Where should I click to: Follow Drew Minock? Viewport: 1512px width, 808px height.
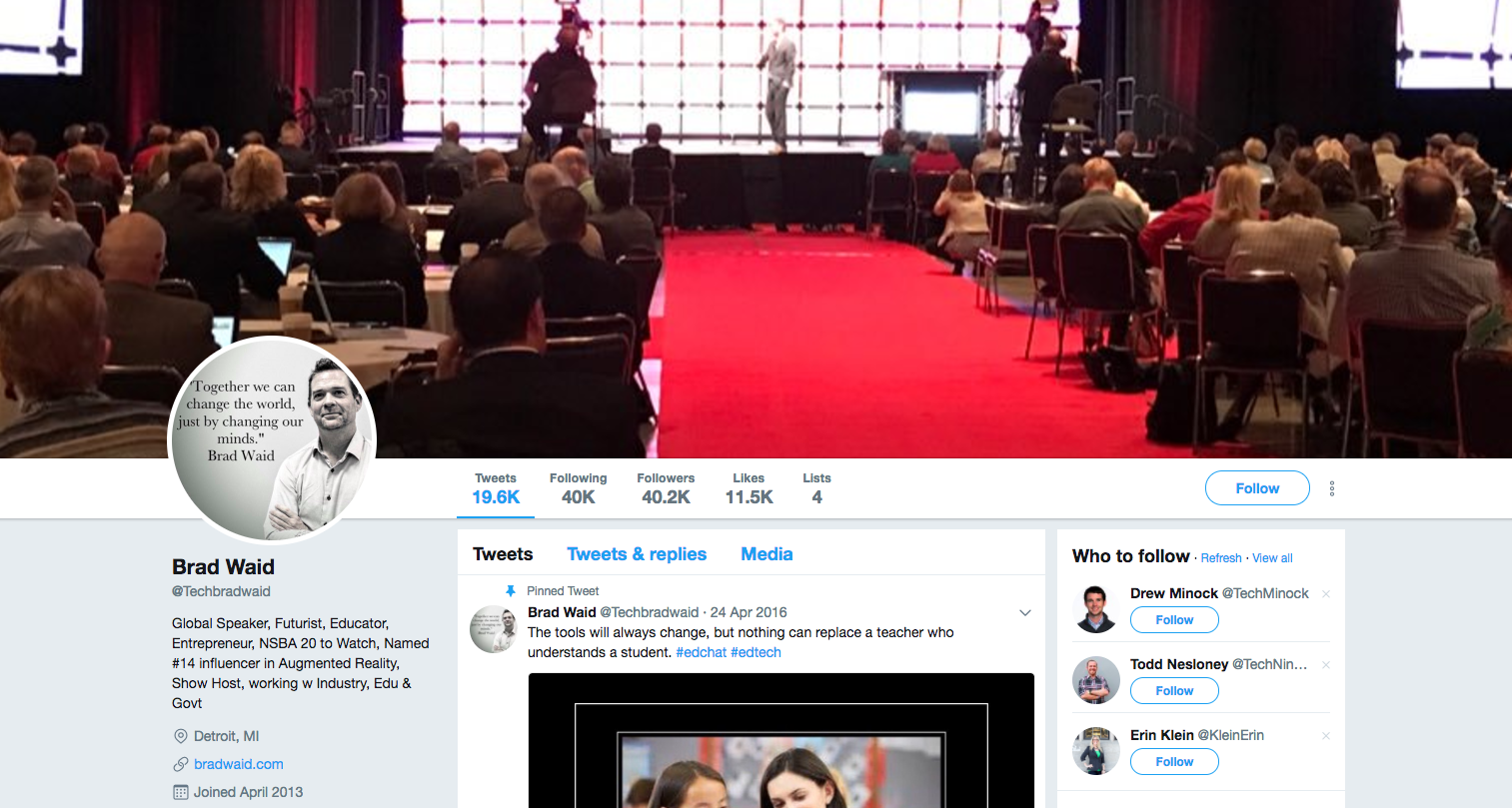tap(1174, 620)
